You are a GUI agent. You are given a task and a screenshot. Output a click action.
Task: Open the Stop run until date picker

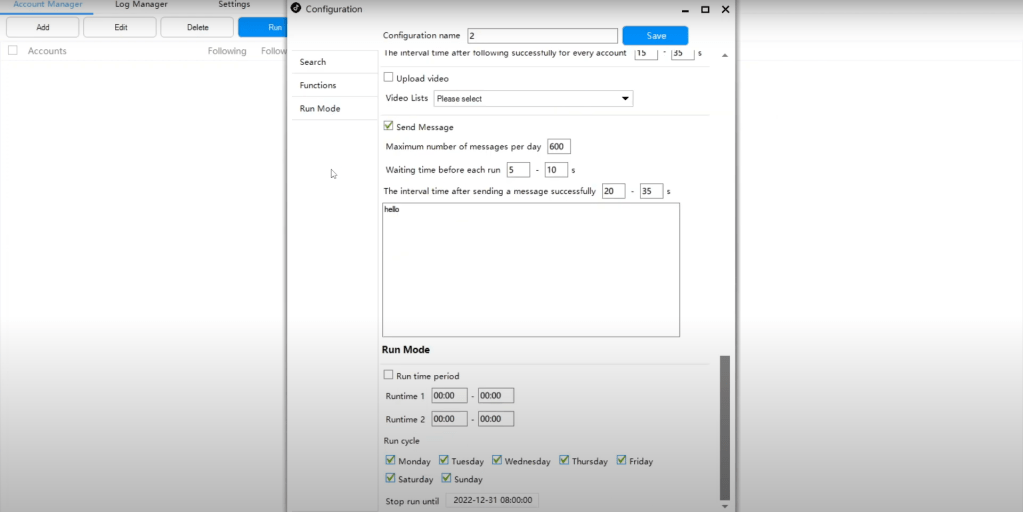[494, 500]
